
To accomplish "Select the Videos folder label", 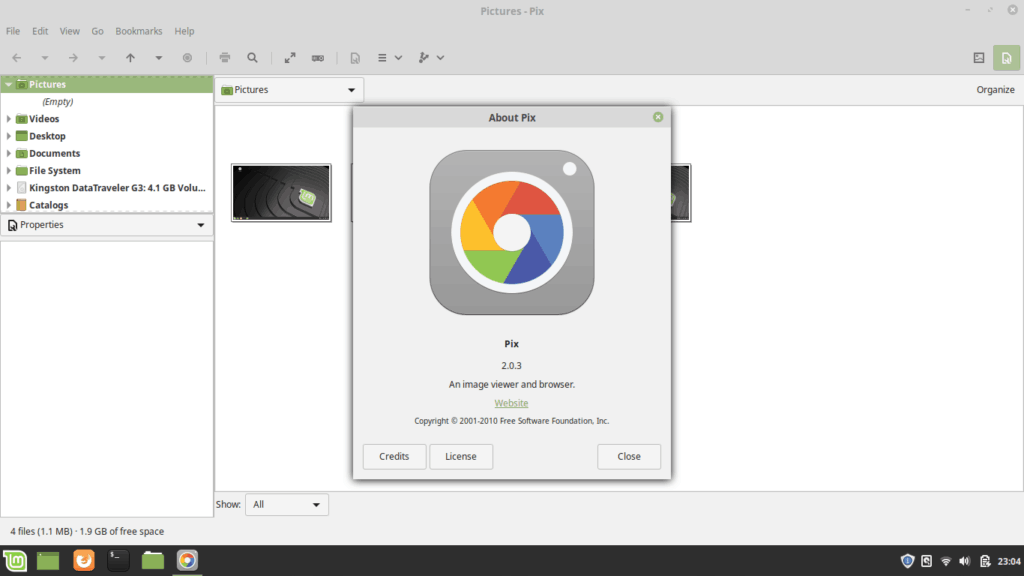I will click(x=44, y=119).
